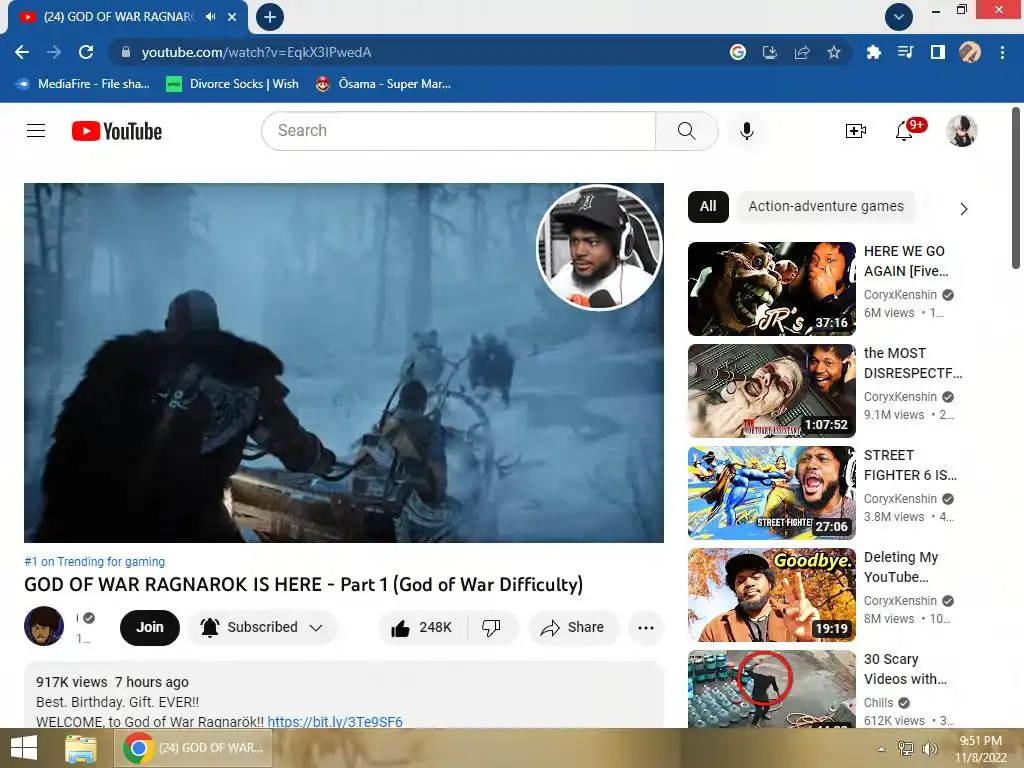Open the Chrome profile avatar
Screen dimensions: 1024x768
[x=970, y=52]
